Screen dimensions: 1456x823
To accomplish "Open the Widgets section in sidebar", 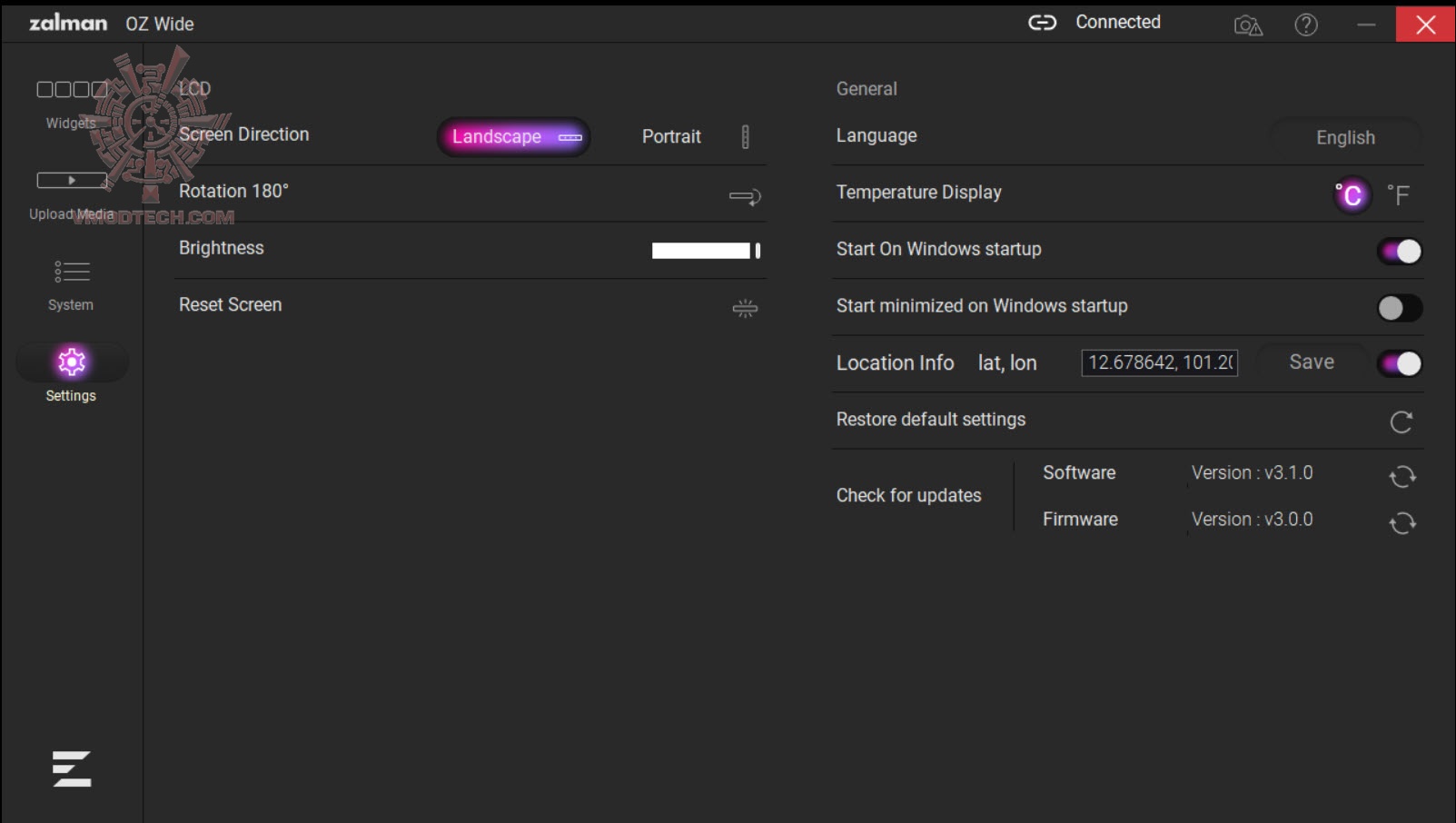I will pos(71,104).
